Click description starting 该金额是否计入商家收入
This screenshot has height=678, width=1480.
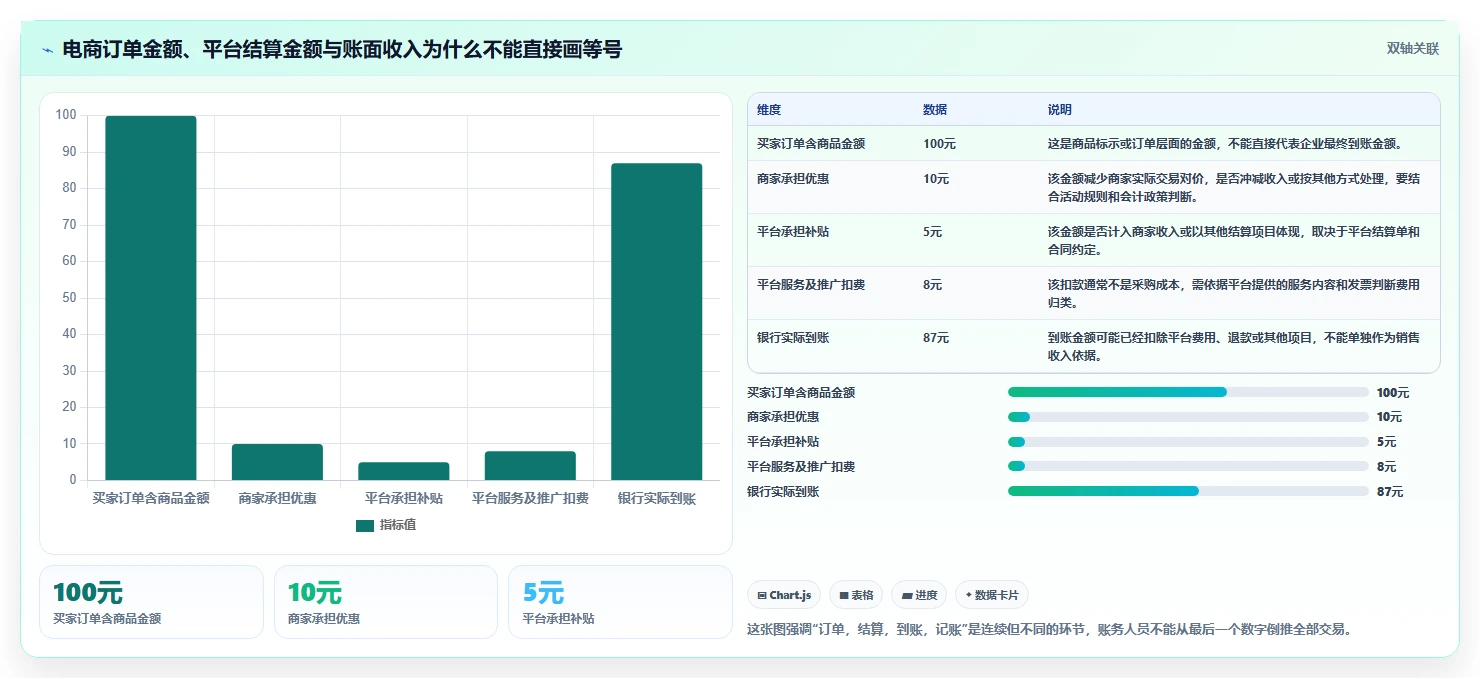click(1234, 240)
